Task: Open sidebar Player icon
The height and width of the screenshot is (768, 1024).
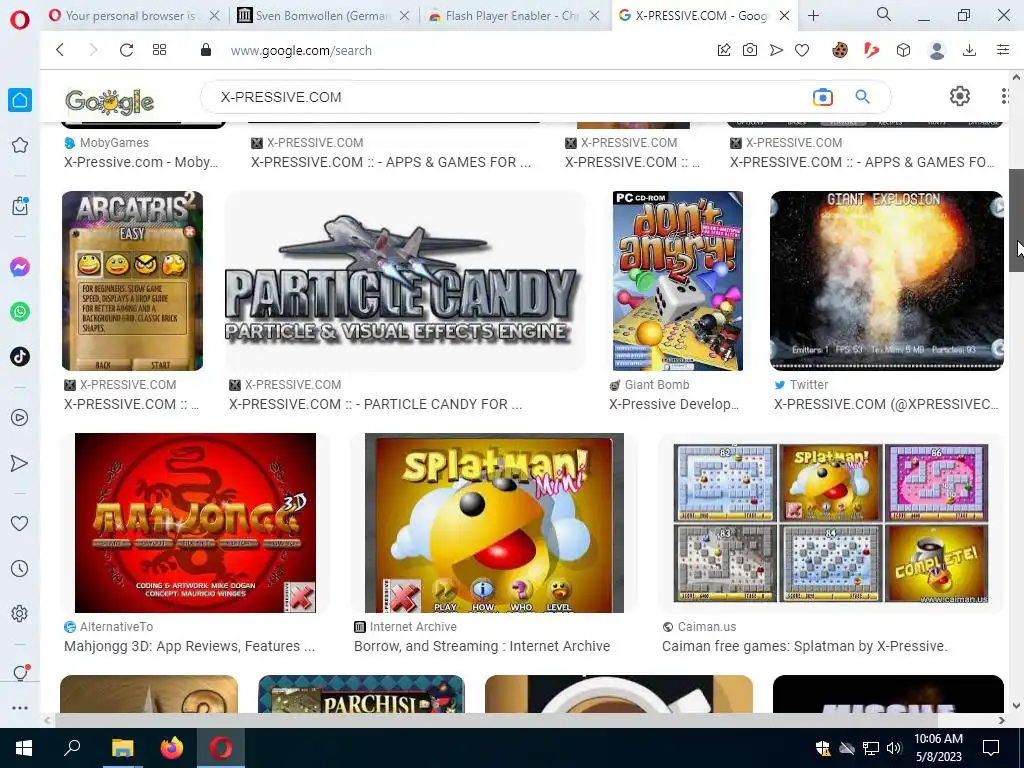Action: click(20, 417)
